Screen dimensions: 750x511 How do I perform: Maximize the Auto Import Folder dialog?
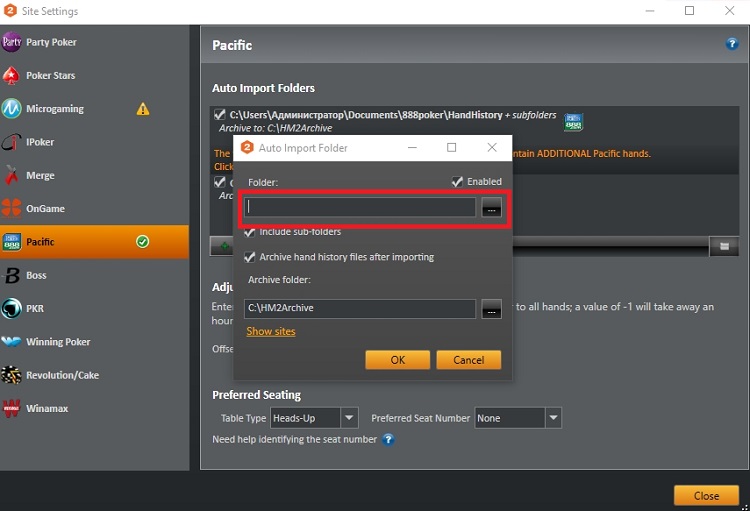click(451, 147)
